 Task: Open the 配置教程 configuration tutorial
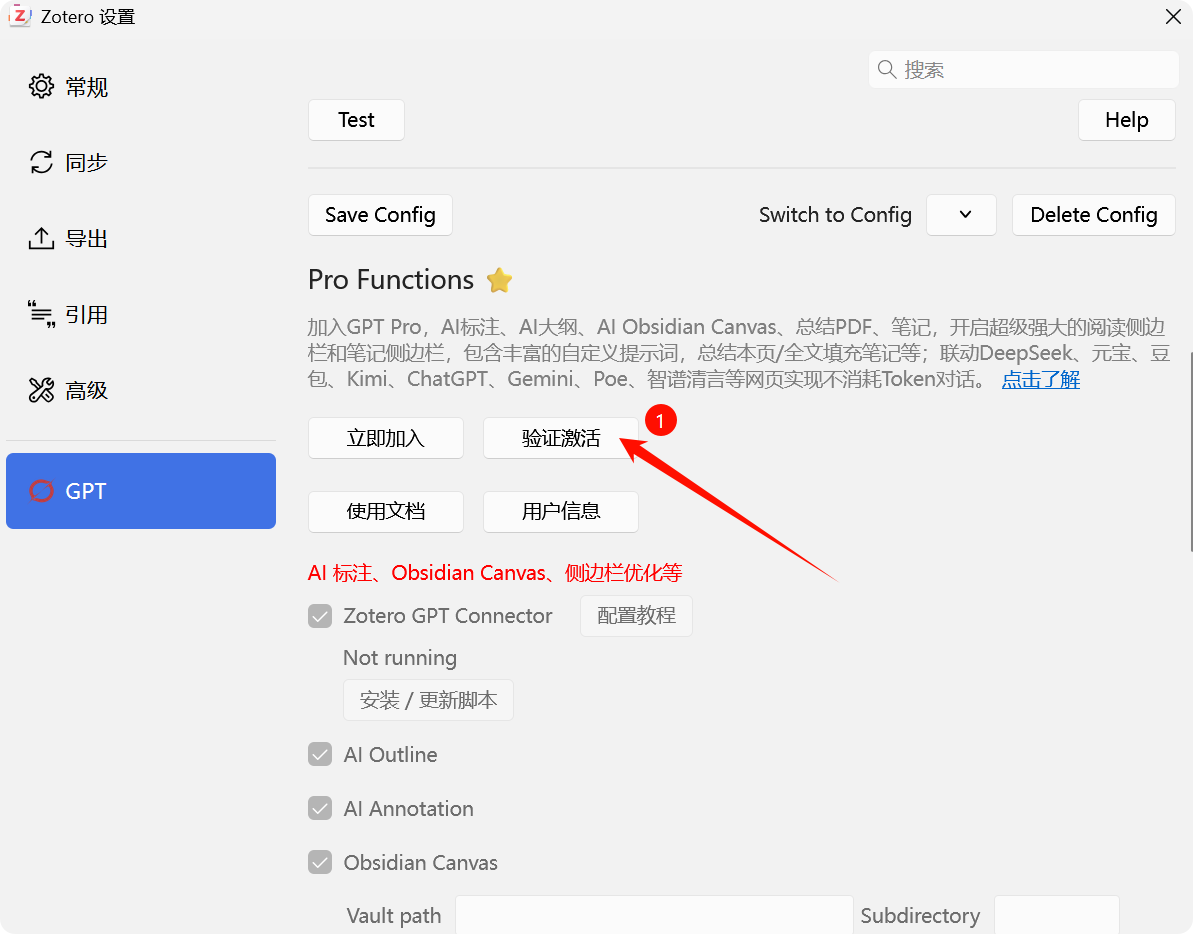[636, 615]
